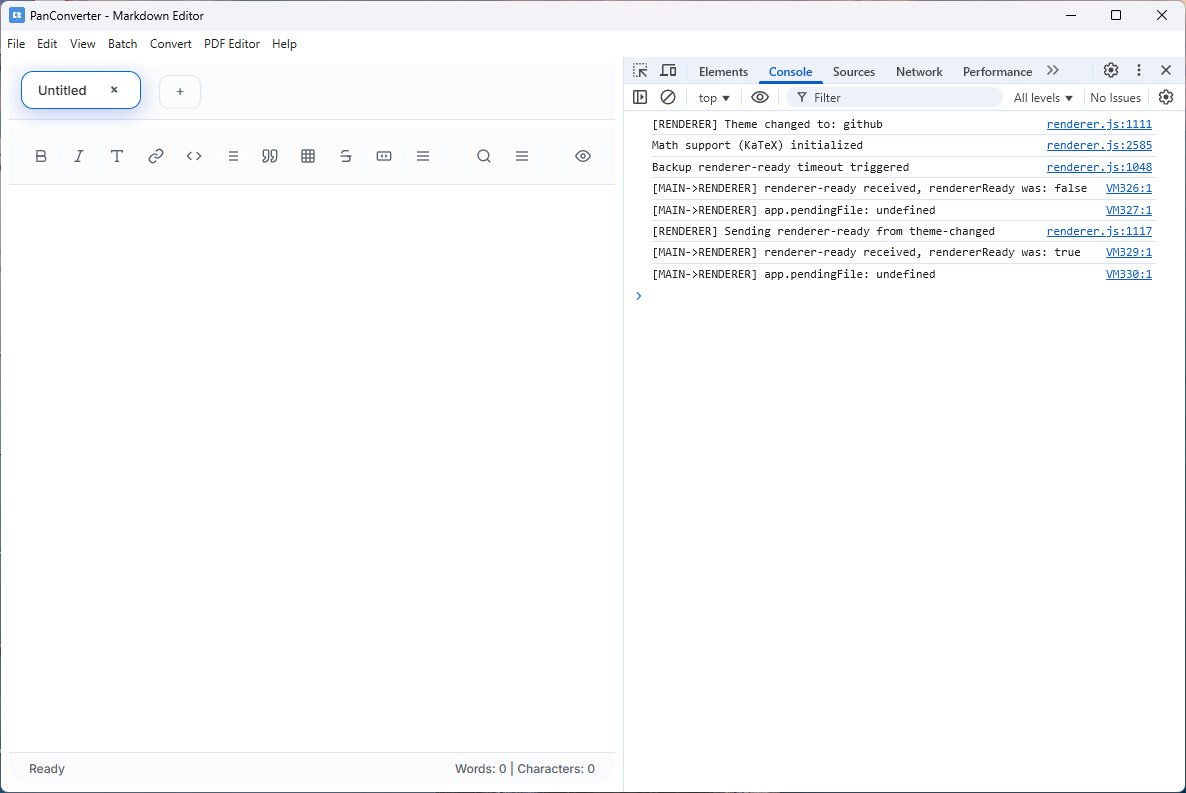Toggle the console sidebar icon
The height and width of the screenshot is (793, 1186).
(640, 97)
